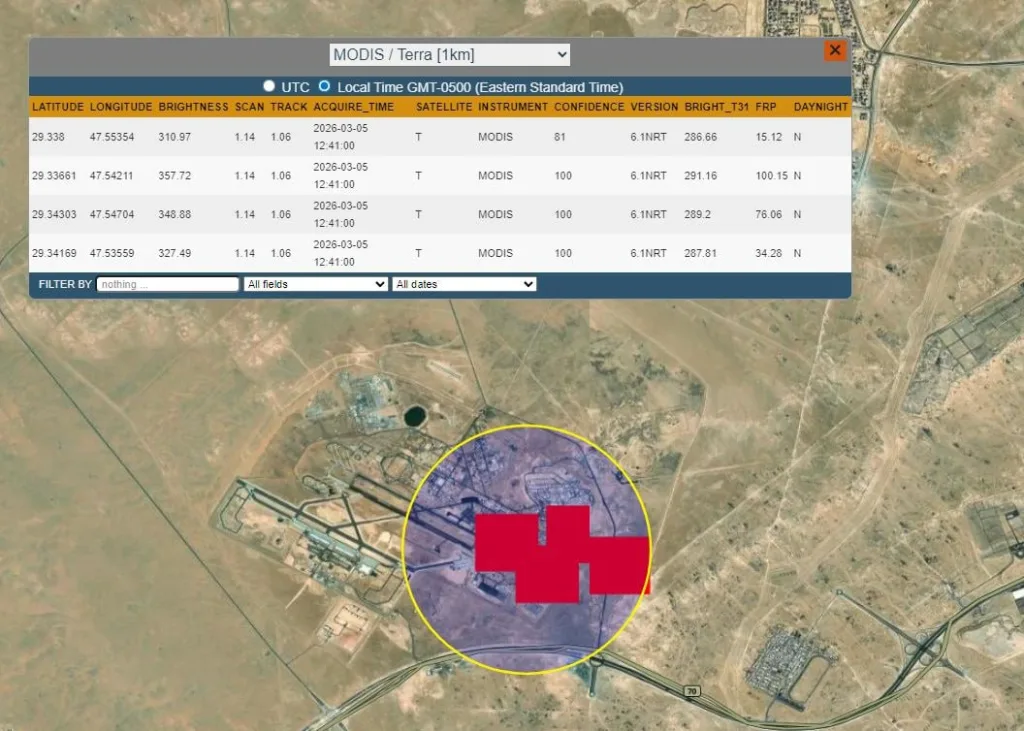Sort table by LATITUDE column header

(57, 106)
